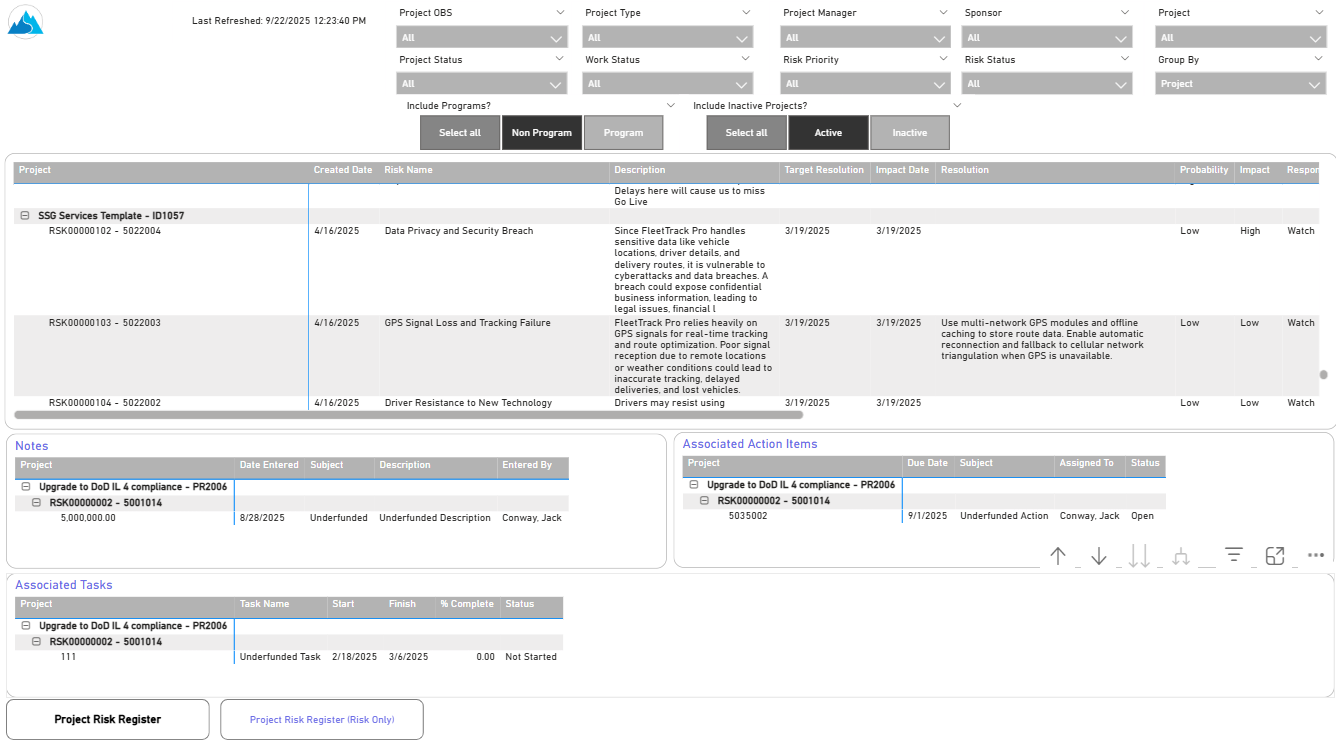Click Select all under Include Inactive Projects

click(x=746, y=133)
